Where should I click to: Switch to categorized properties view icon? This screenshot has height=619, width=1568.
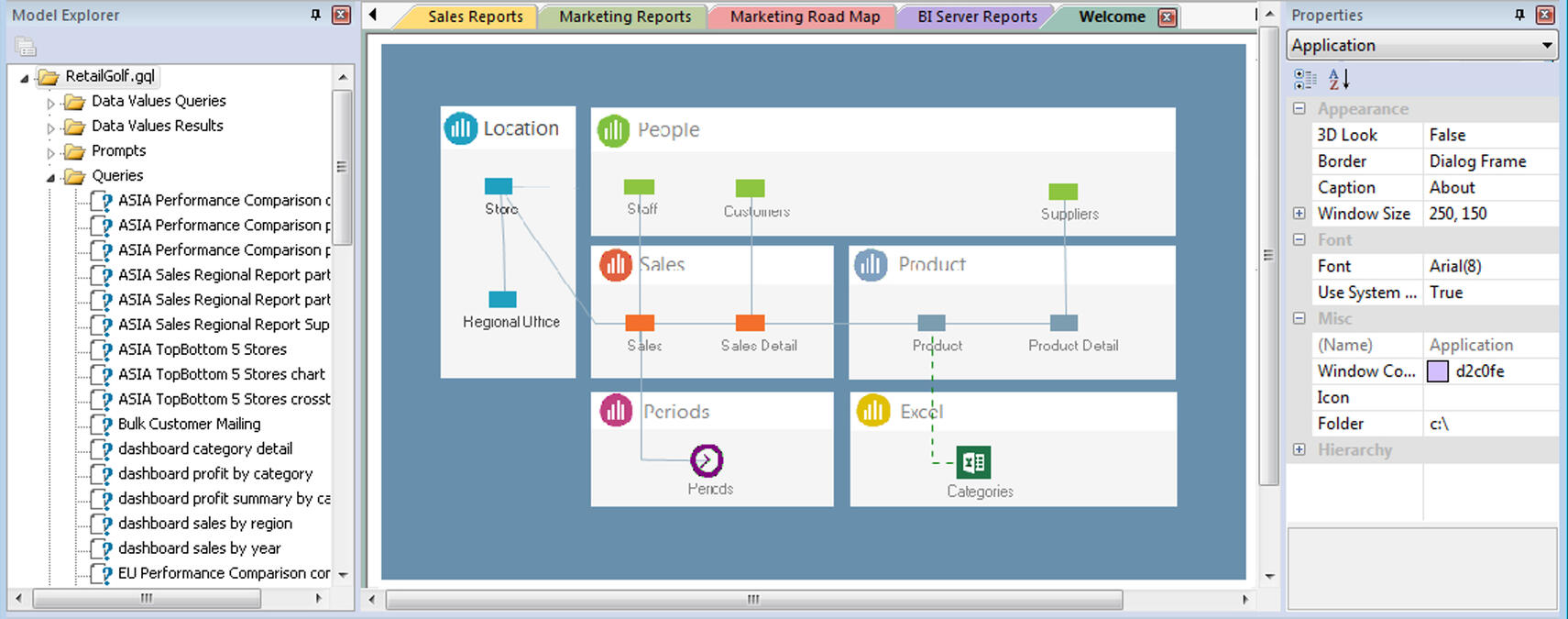[1305, 80]
